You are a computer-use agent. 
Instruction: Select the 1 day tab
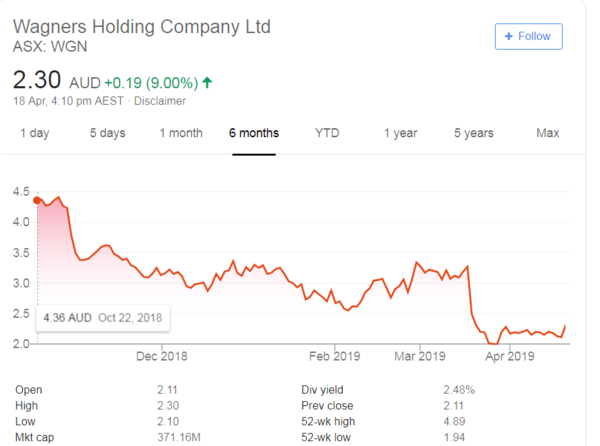click(x=34, y=133)
